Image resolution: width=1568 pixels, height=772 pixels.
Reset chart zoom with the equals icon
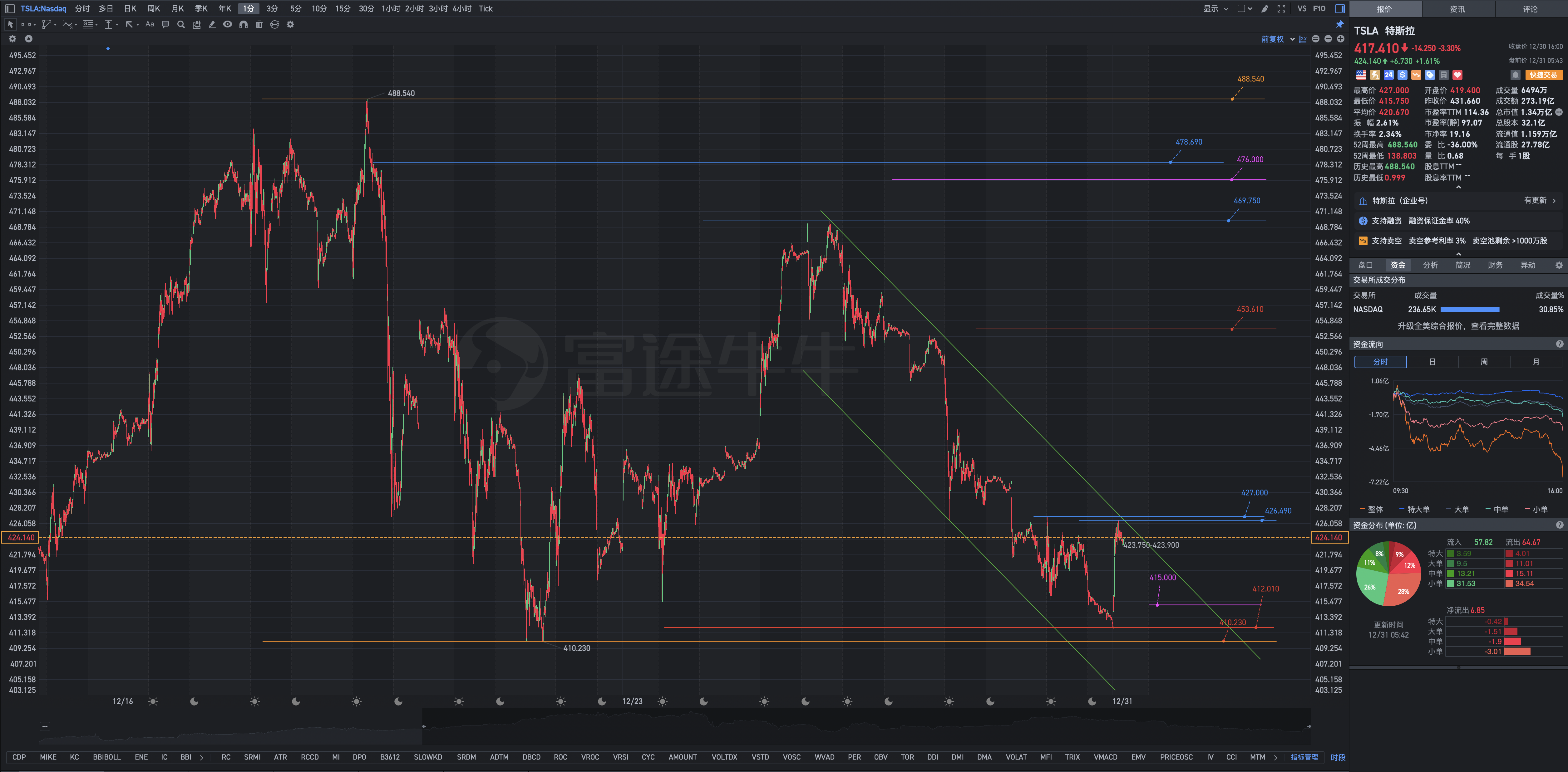pyautogui.click(x=1315, y=39)
